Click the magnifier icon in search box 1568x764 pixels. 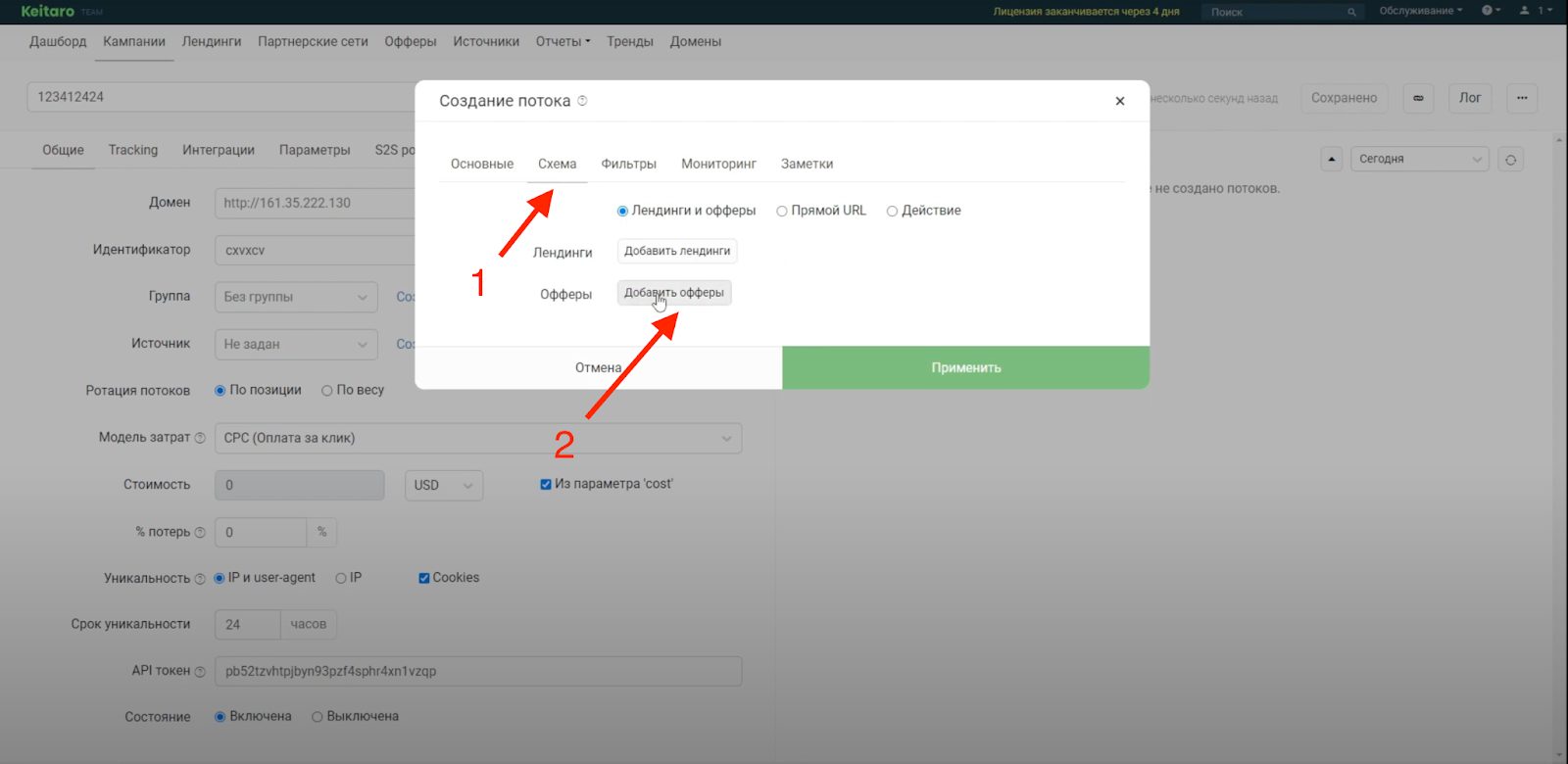[1351, 12]
